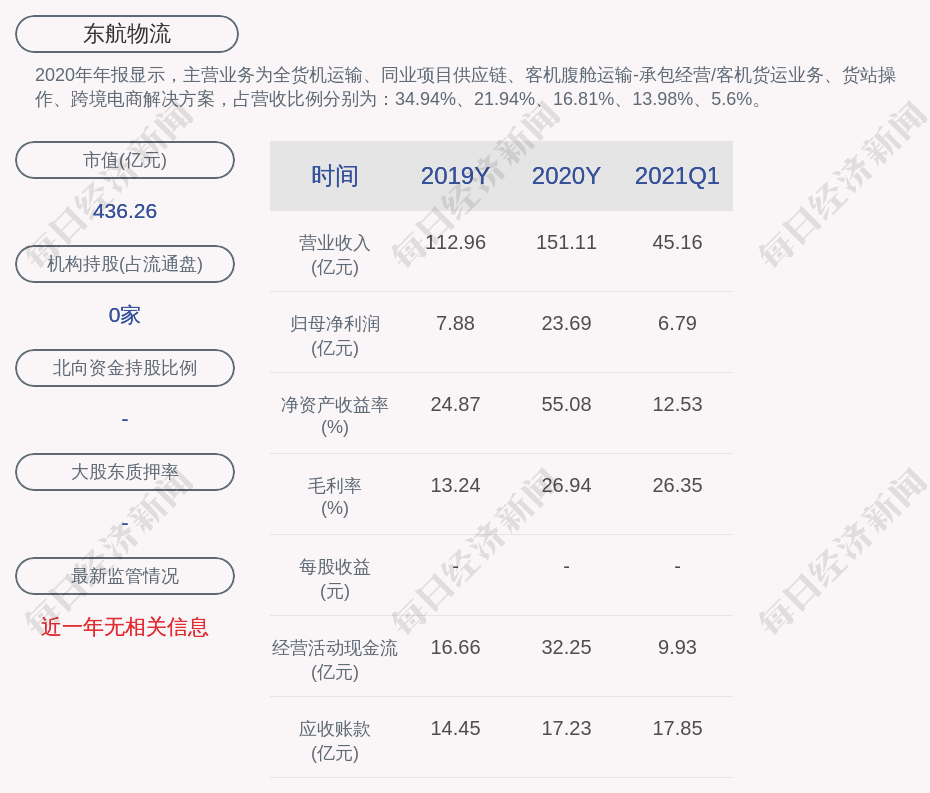Click the 每股收益(元) row label
This screenshot has width=930, height=793.
[335, 579]
